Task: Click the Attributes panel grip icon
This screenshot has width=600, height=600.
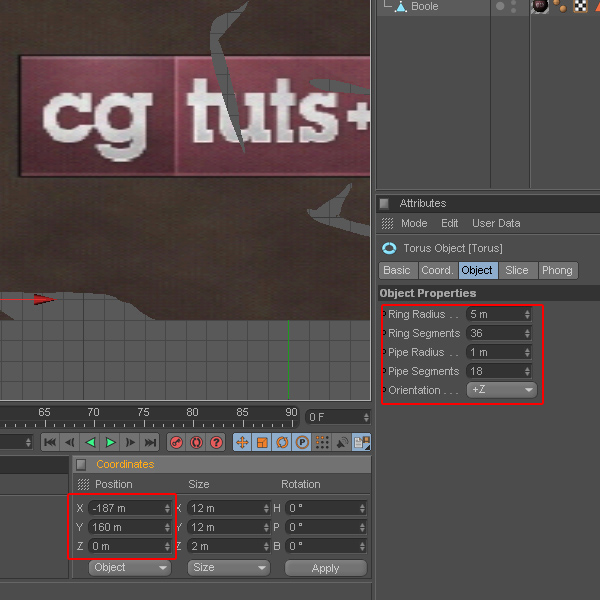Action: coord(384,204)
